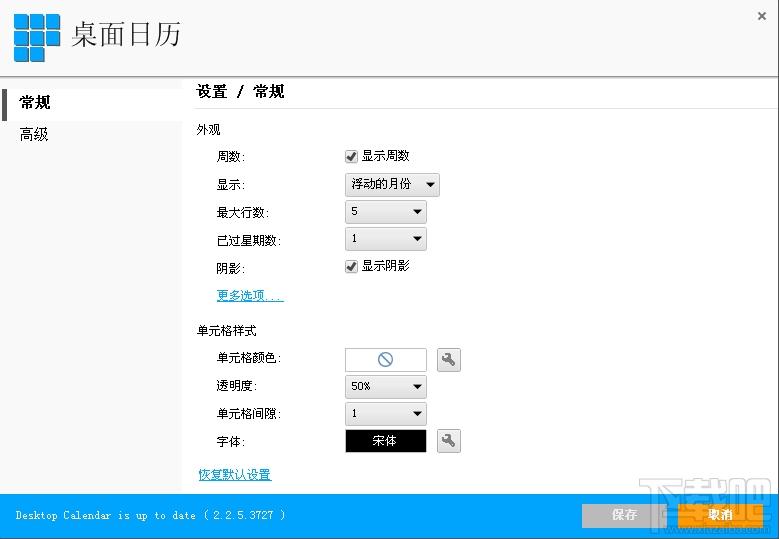Expand the 最大行数 dropdown
The image size is (779, 539).
(x=386, y=212)
